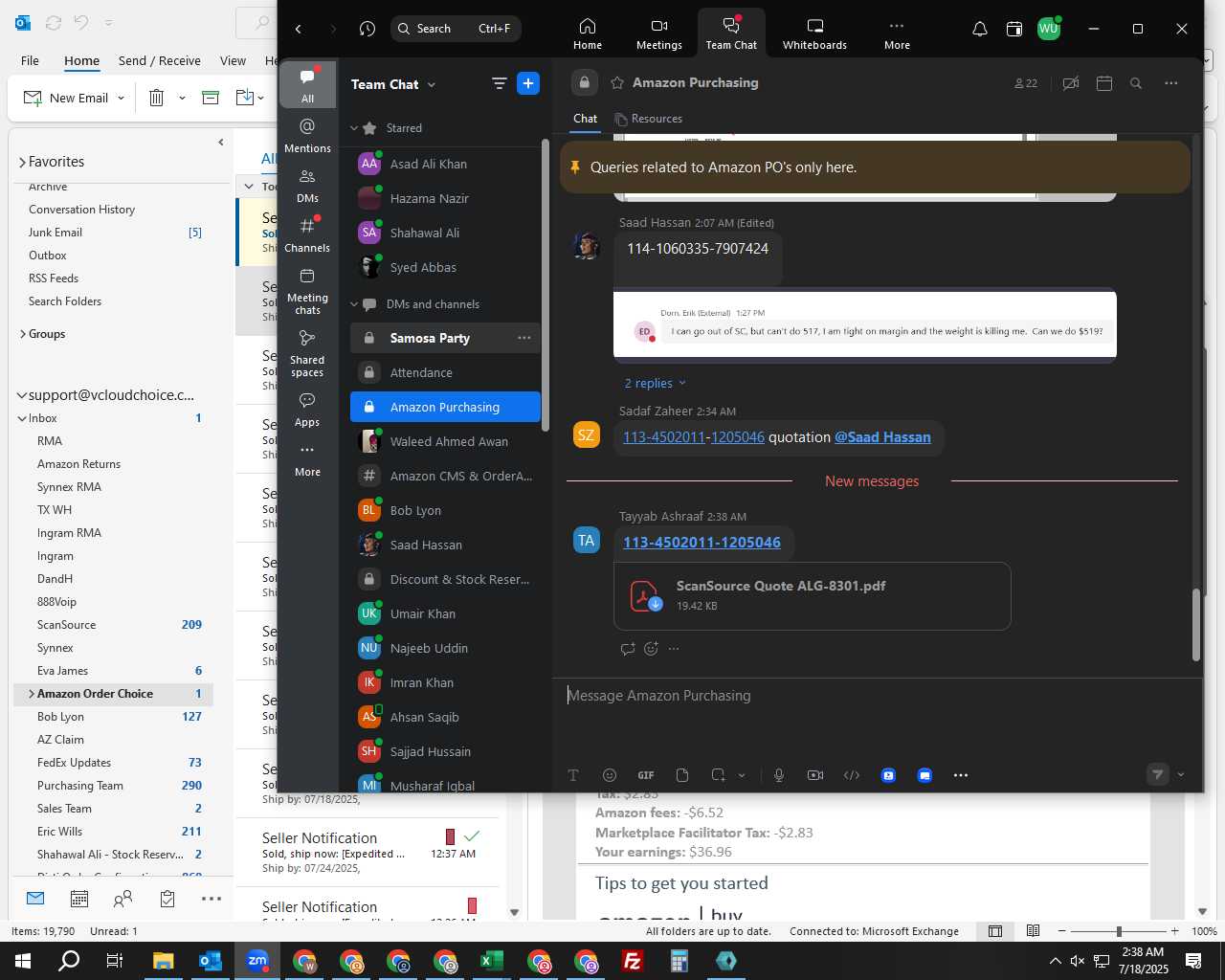The width and height of the screenshot is (1225, 980).
Task: Open channel more options ellipsis in header
Action: tap(1171, 83)
